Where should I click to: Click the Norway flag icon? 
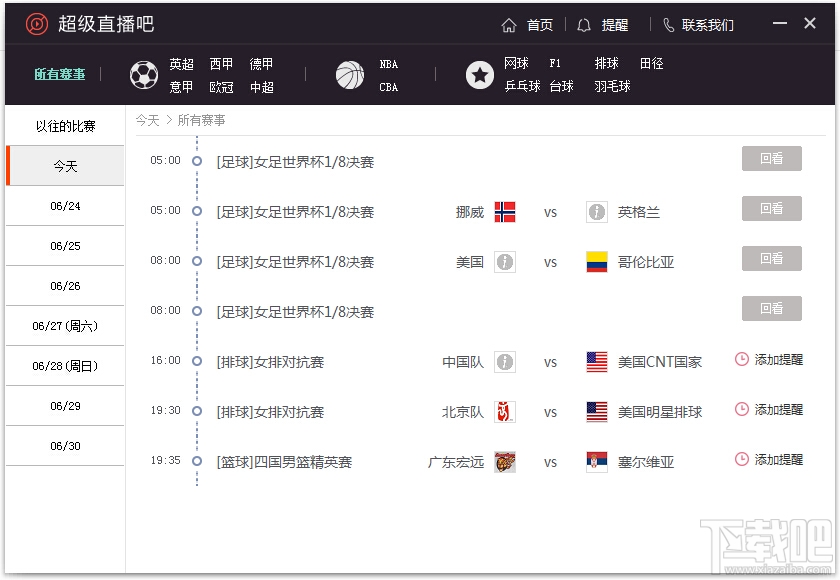505,212
